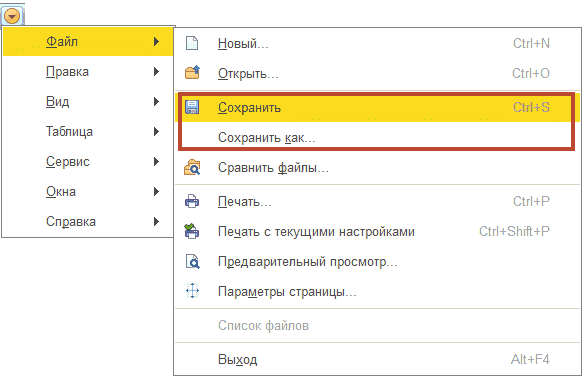This screenshot has height=376, width=582.
Task: Click the Ctrl+P shortcut text
Action: pyautogui.click(x=531, y=201)
